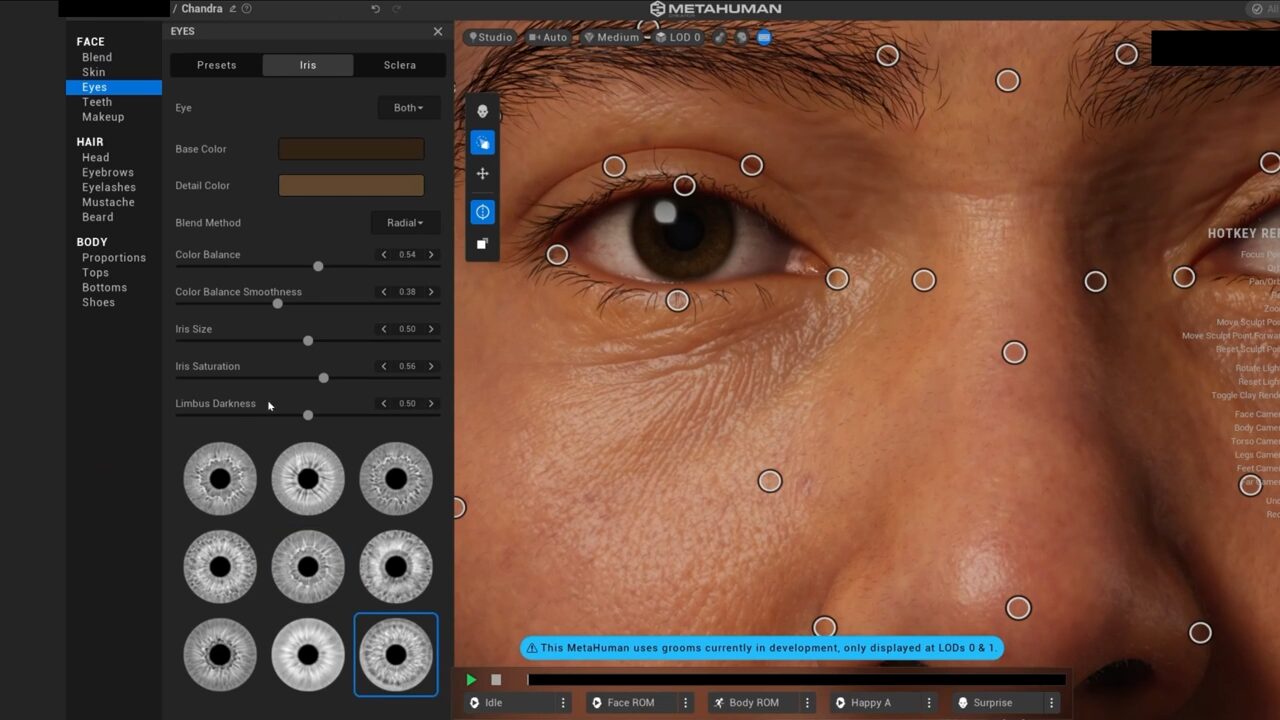Open the Eye selection dropdown set to Both

click(408, 108)
